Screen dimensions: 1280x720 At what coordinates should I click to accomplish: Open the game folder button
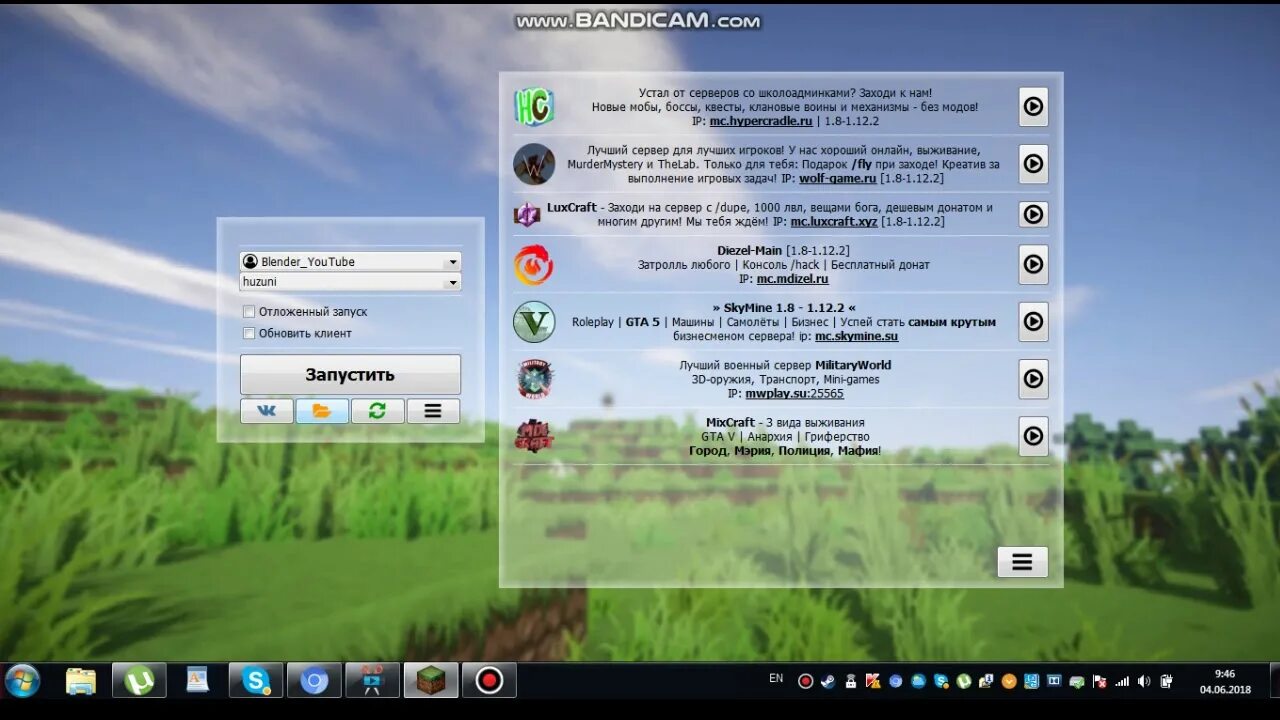322,411
